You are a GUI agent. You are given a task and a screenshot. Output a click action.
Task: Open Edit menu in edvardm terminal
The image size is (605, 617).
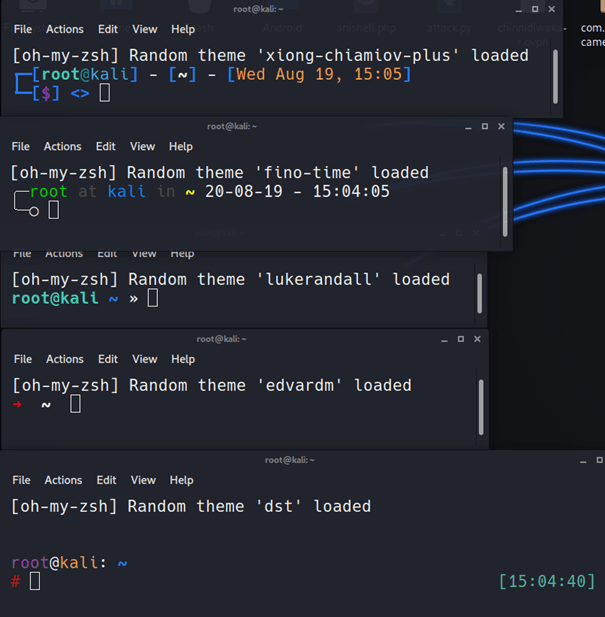click(x=108, y=359)
